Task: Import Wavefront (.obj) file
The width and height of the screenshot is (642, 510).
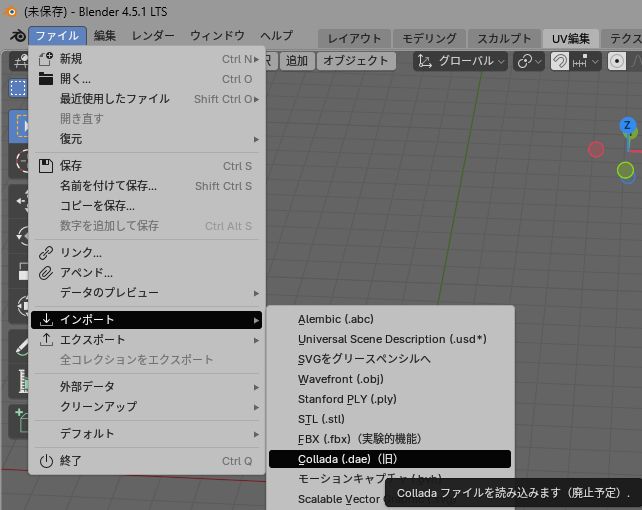Action: (390, 379)
